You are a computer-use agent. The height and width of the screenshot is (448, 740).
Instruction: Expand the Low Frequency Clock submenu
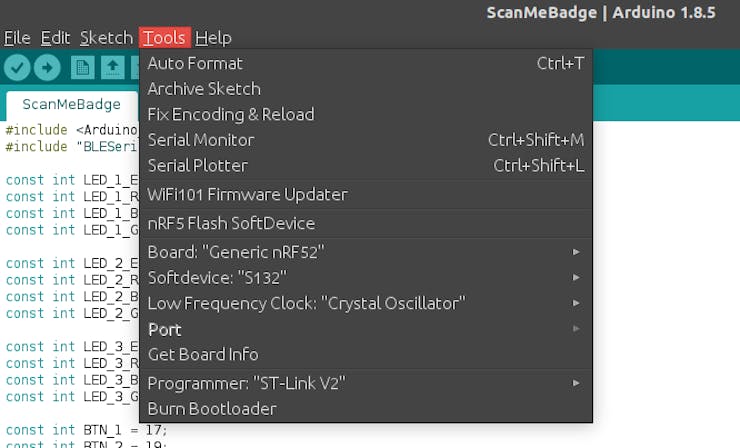pos(366,303)
